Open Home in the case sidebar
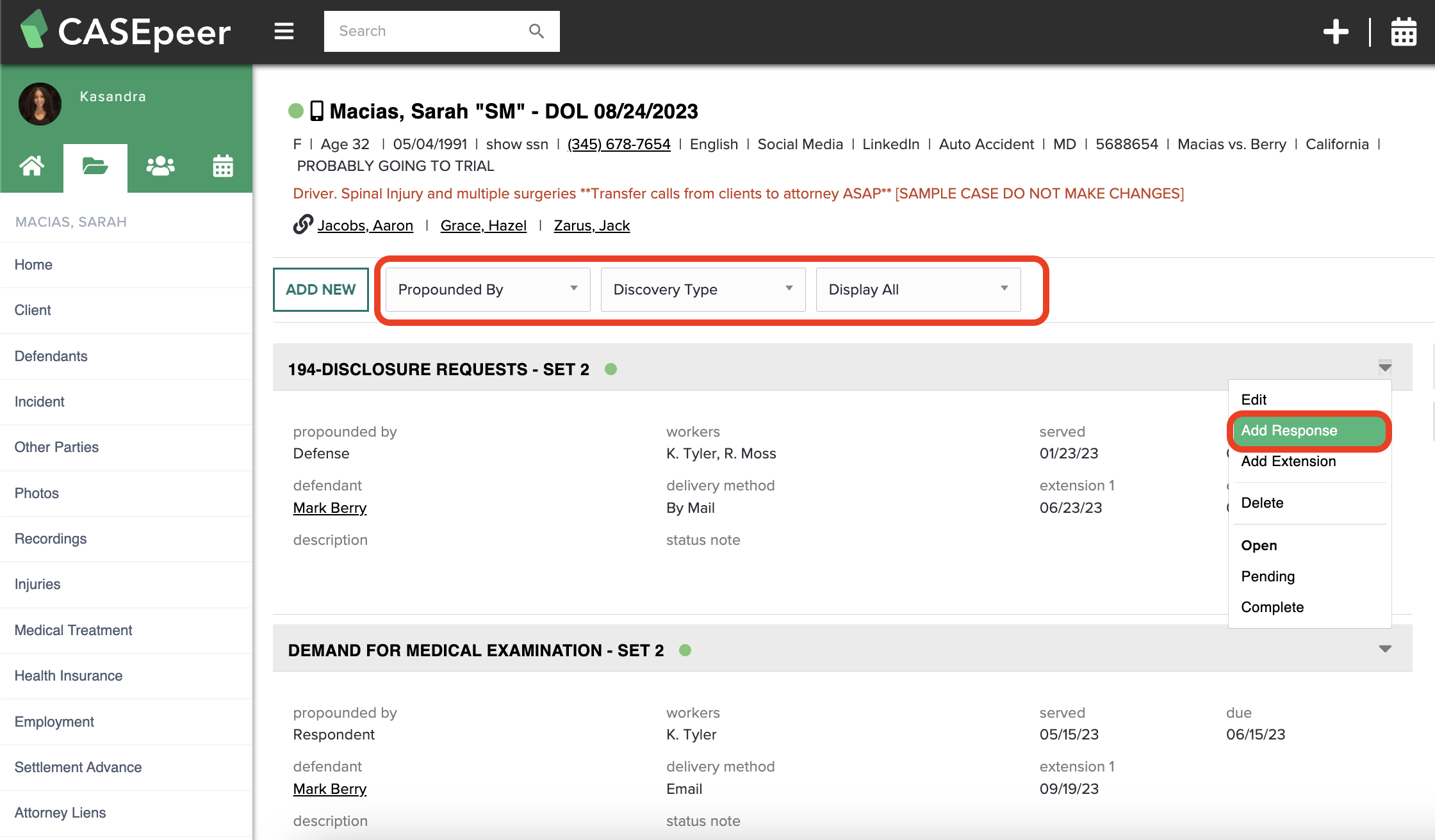Screen dimensions: 1435x840 [x=126, y=264]
